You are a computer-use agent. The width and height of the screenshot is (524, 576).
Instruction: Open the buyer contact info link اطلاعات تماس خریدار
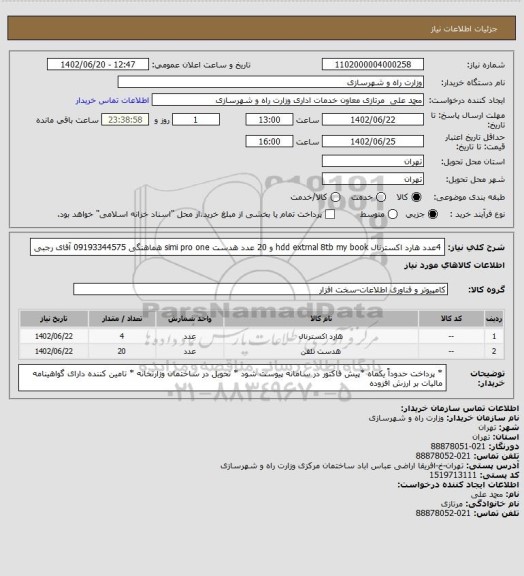(112, 100)
